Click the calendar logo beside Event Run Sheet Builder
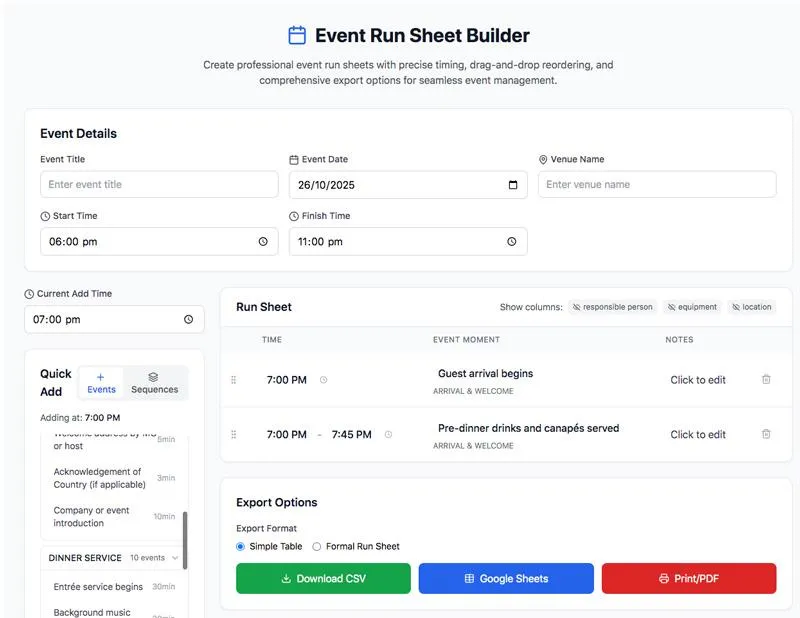Viewport: 800px width, 618px height. [297, 35]
